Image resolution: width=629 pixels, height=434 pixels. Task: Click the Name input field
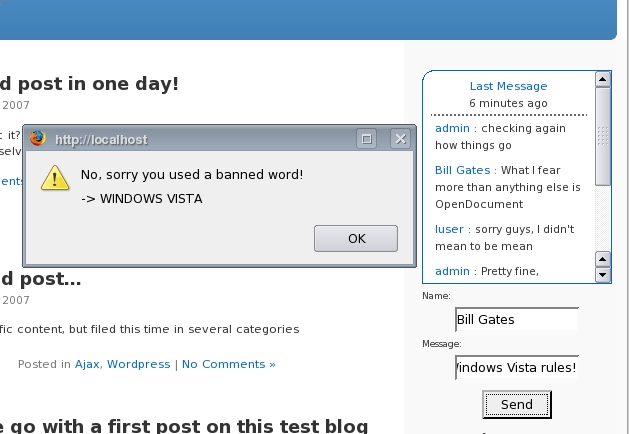(x=516, y=320)
